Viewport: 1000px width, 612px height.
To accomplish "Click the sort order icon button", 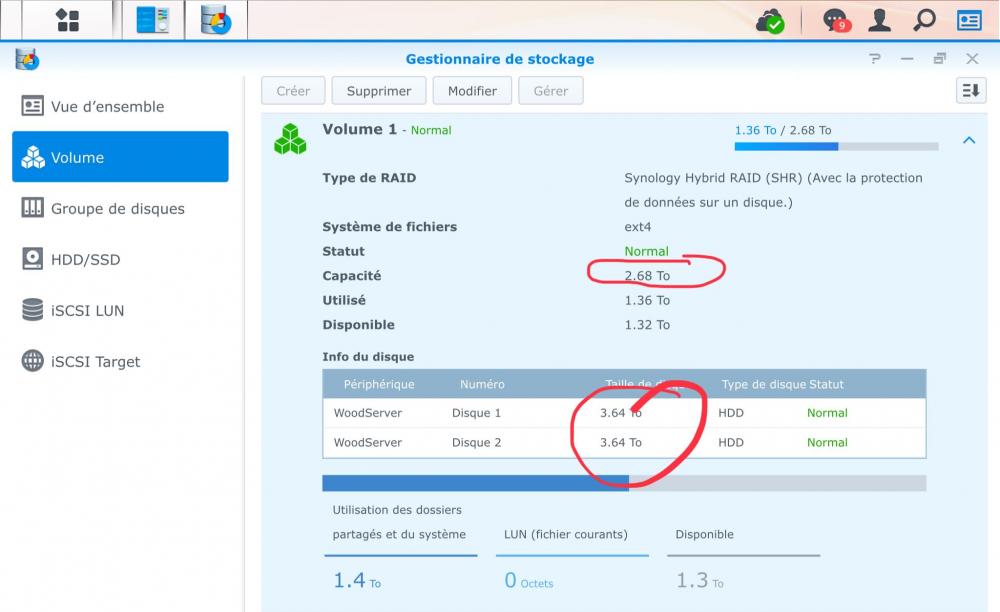I will (x=971, y=91).
